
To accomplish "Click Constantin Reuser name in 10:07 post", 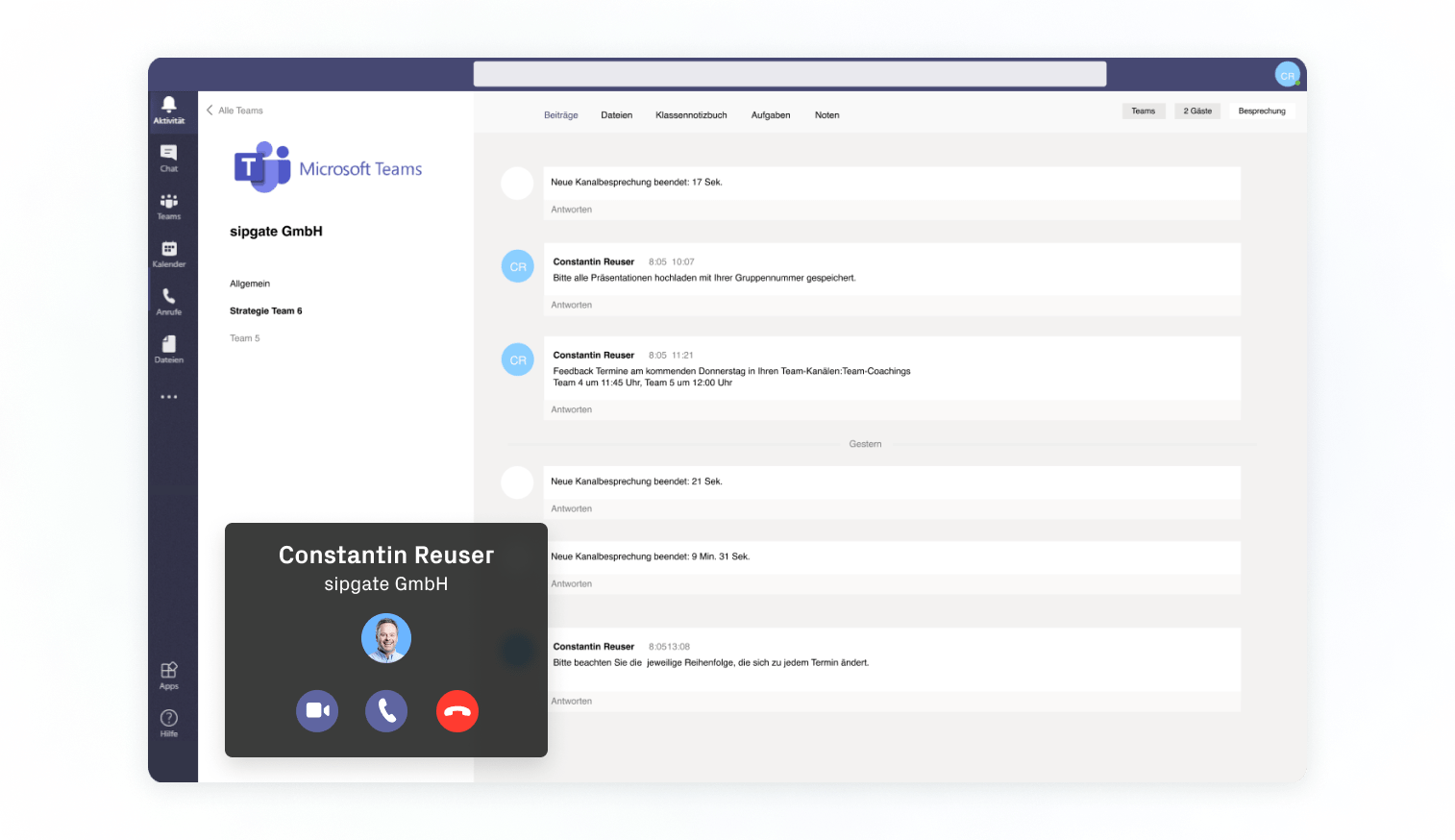I will click(594, 261).
